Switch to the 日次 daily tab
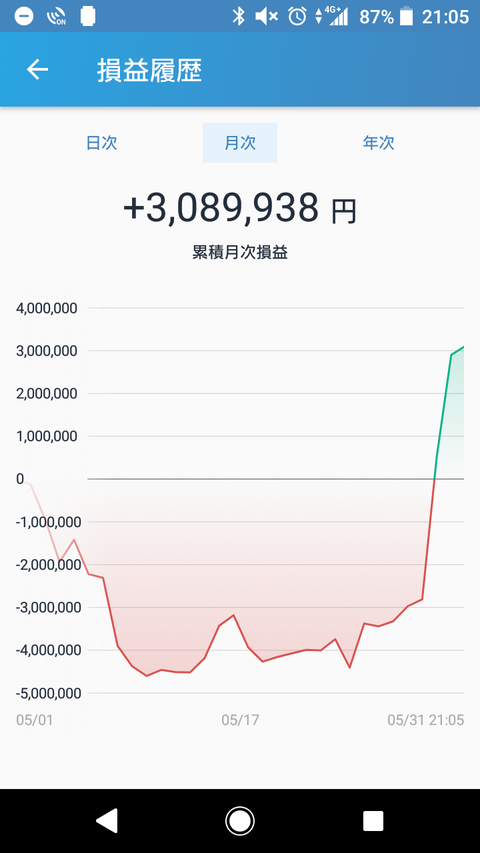480x853 pixels. (x=102, y=143)
